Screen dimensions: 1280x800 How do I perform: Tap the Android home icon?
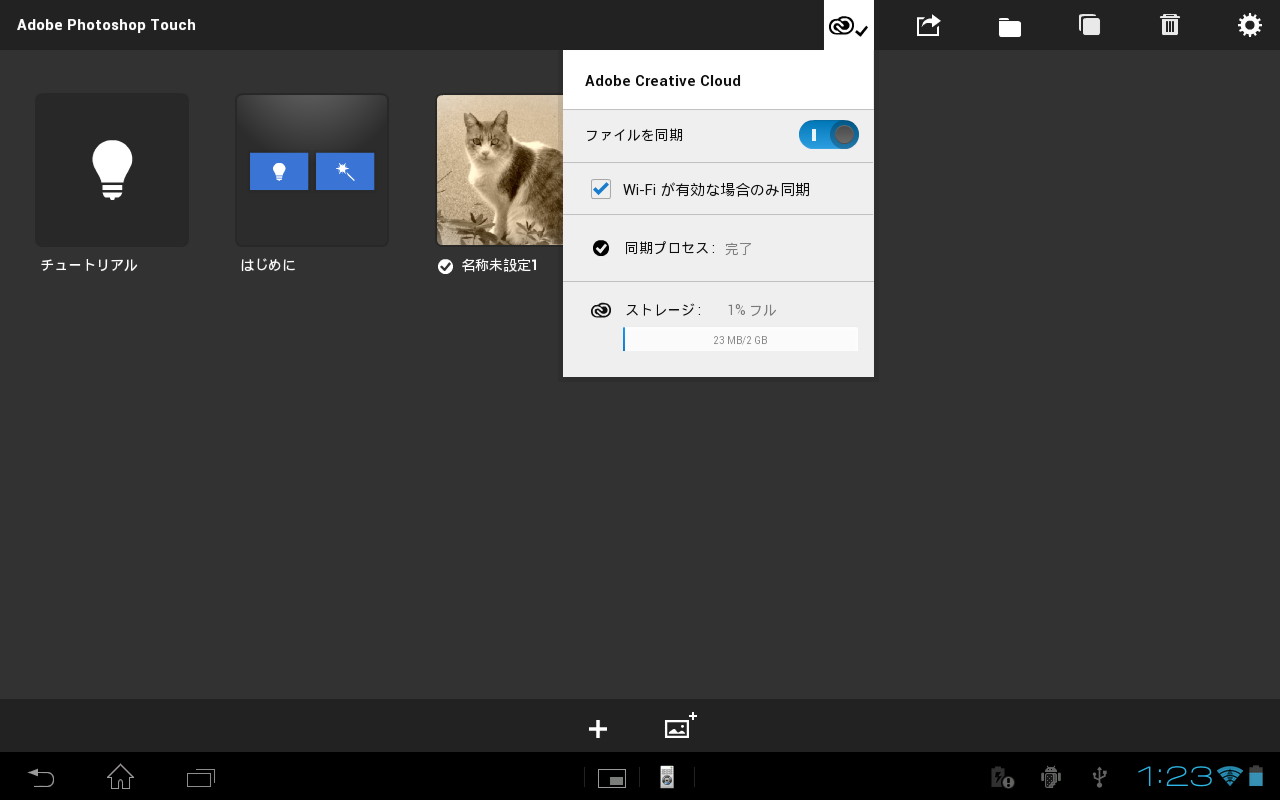pos(121,776)
